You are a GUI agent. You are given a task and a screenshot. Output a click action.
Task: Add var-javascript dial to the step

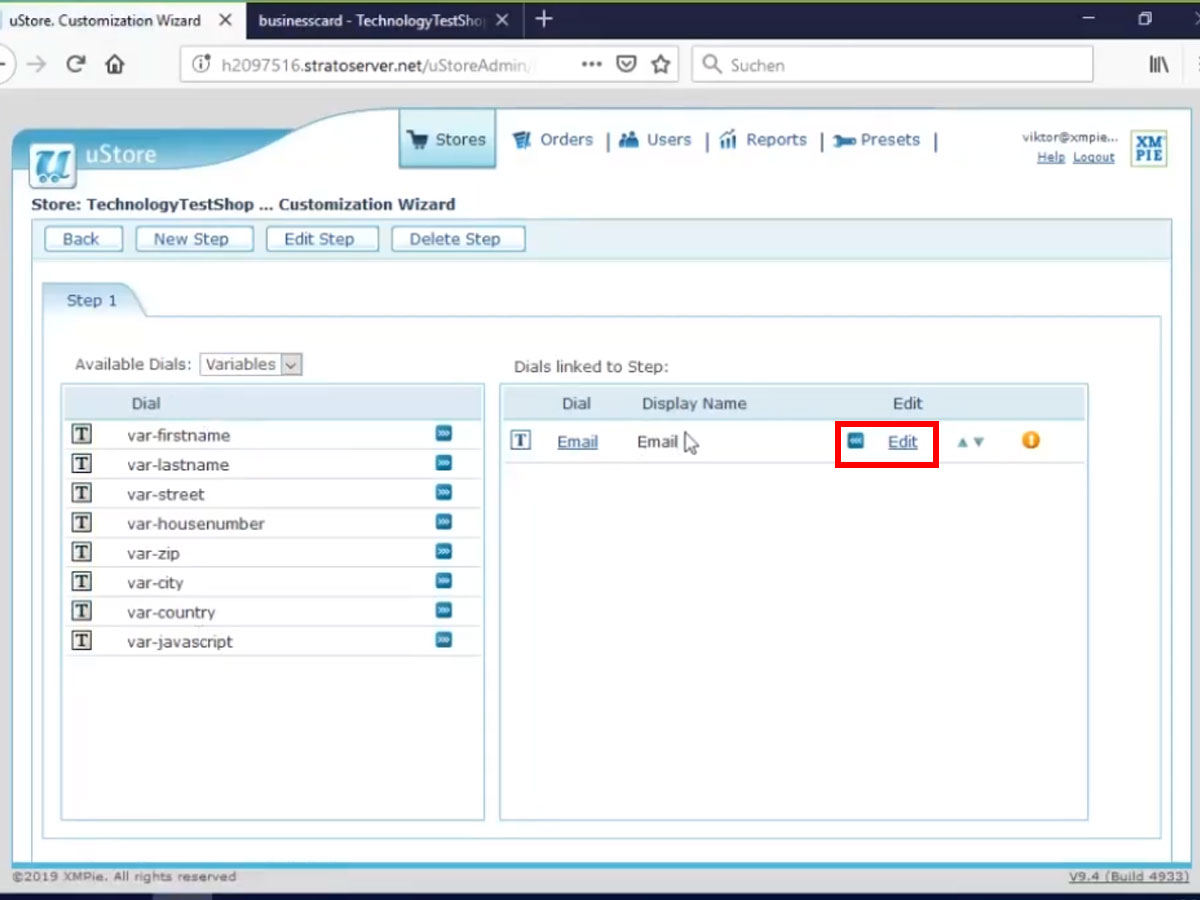(x=444, y=640)
